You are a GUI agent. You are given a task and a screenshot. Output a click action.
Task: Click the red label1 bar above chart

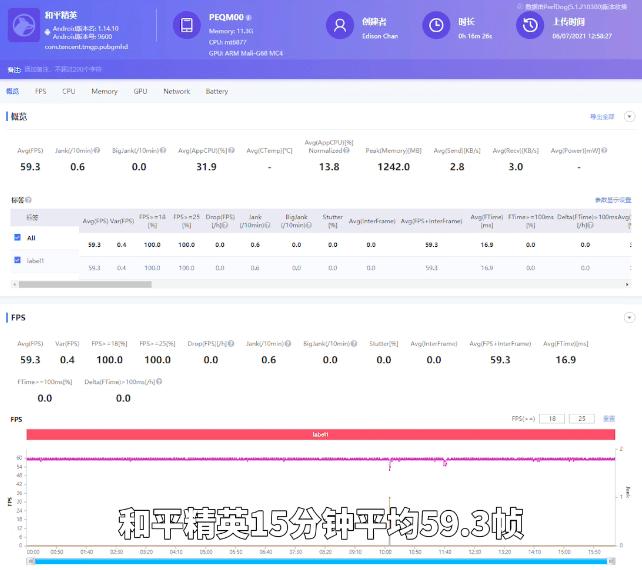pos(321,434)
